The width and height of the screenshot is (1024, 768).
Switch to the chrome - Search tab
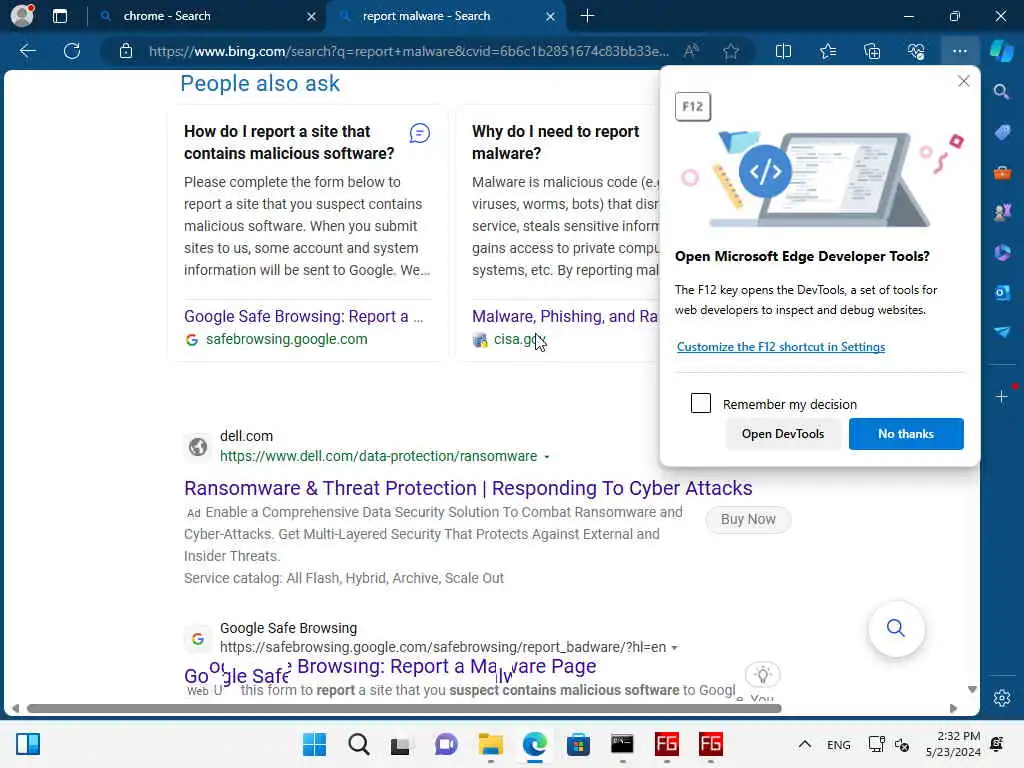[x=206, y=16]
